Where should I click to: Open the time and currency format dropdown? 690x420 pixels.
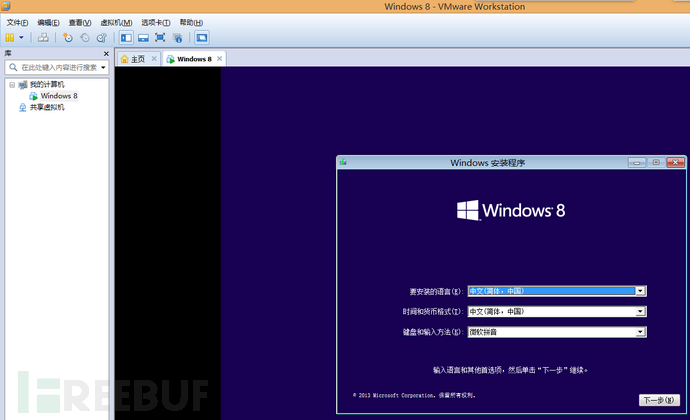[640, 311]
